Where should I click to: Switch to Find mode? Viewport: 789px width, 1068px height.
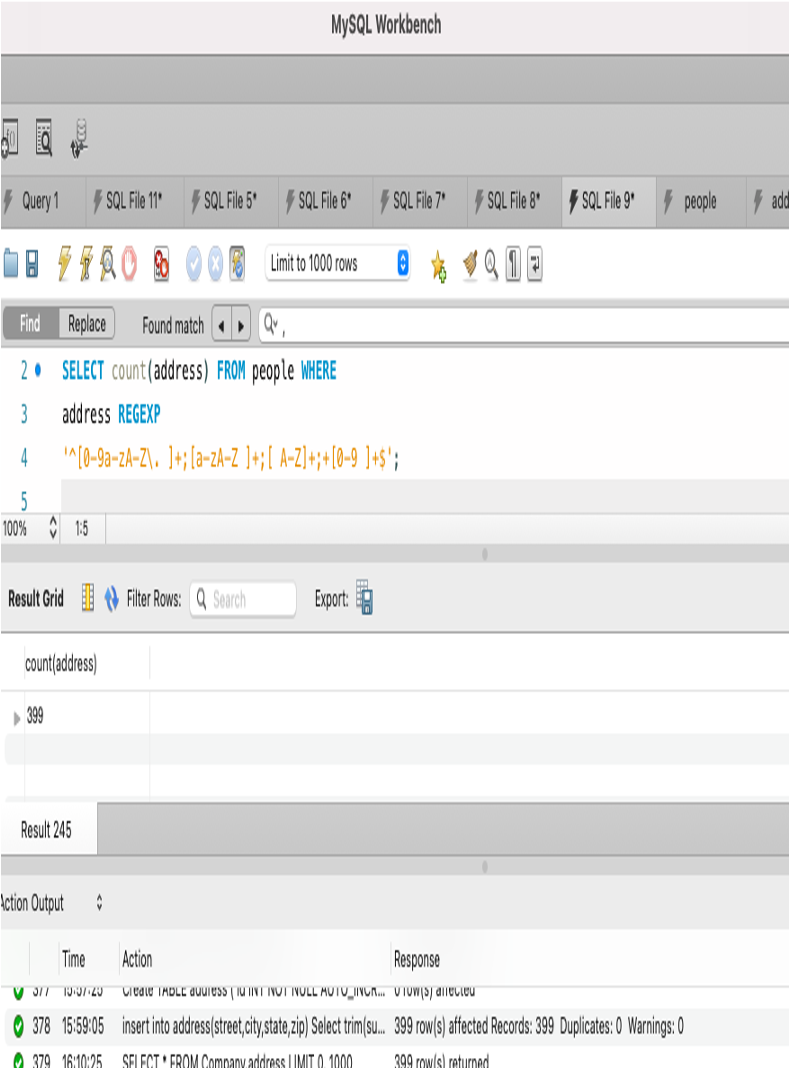coord(30,324)
